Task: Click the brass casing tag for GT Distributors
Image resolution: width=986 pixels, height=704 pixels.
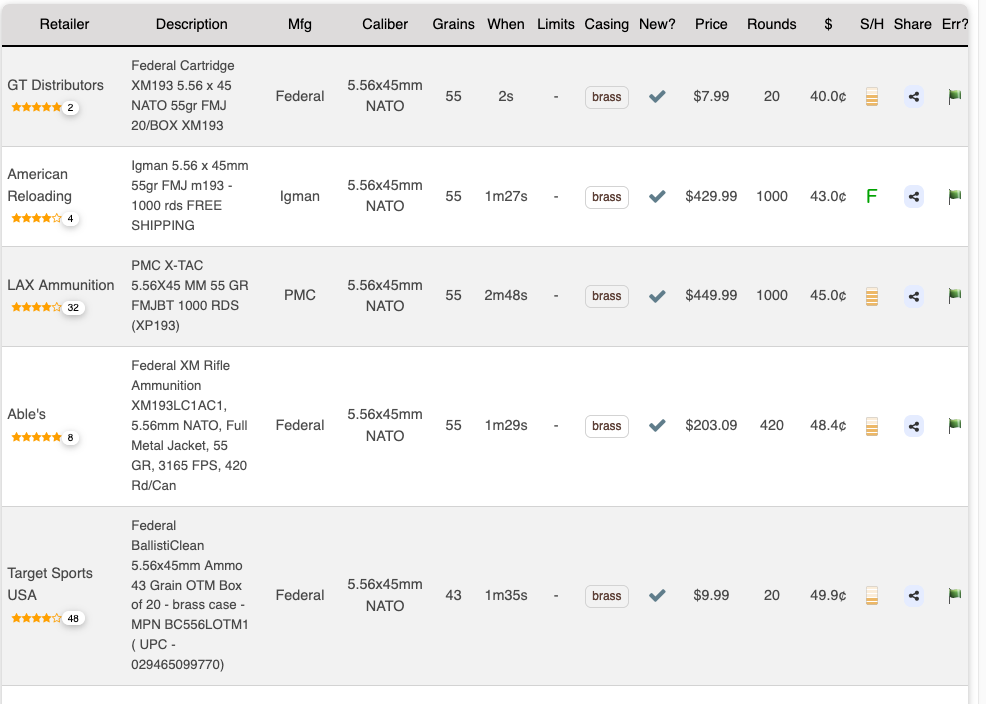Action: 606,97
